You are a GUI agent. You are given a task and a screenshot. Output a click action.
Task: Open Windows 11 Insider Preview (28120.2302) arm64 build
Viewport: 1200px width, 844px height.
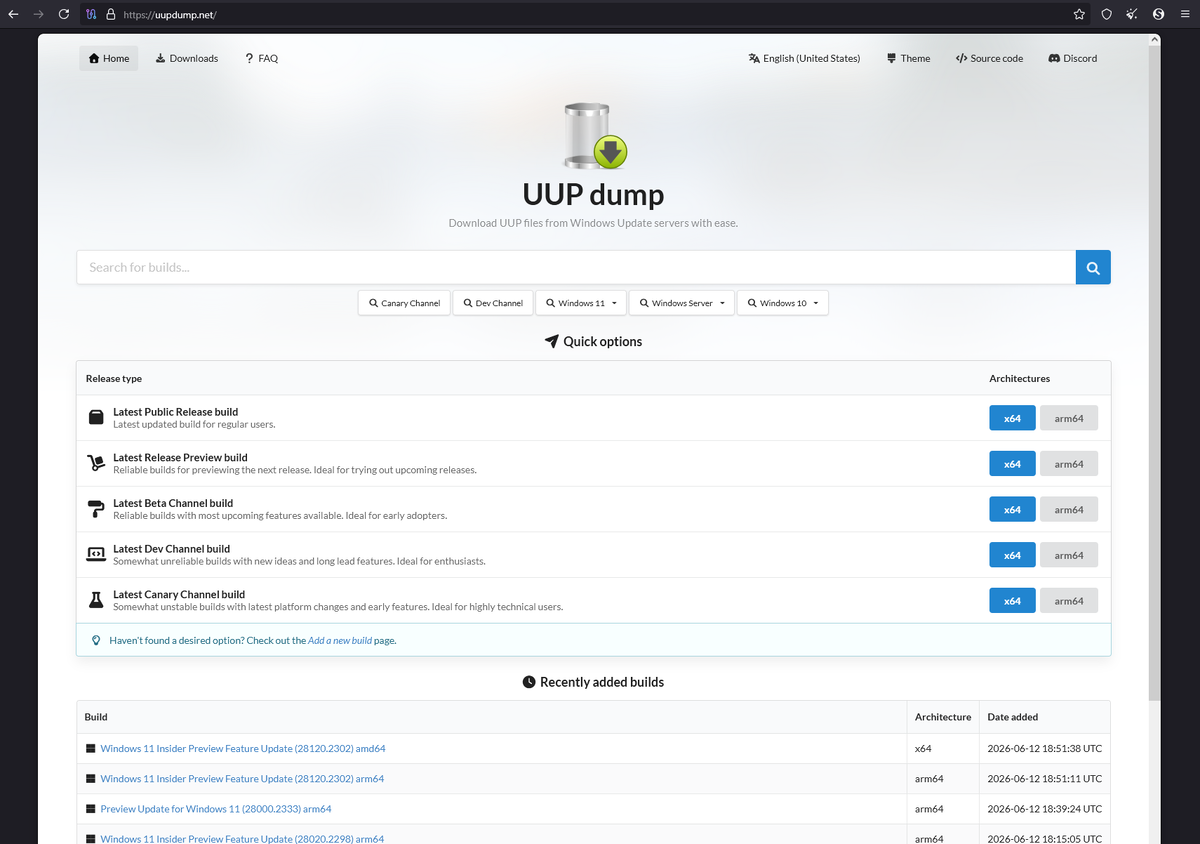pos(242,779)
